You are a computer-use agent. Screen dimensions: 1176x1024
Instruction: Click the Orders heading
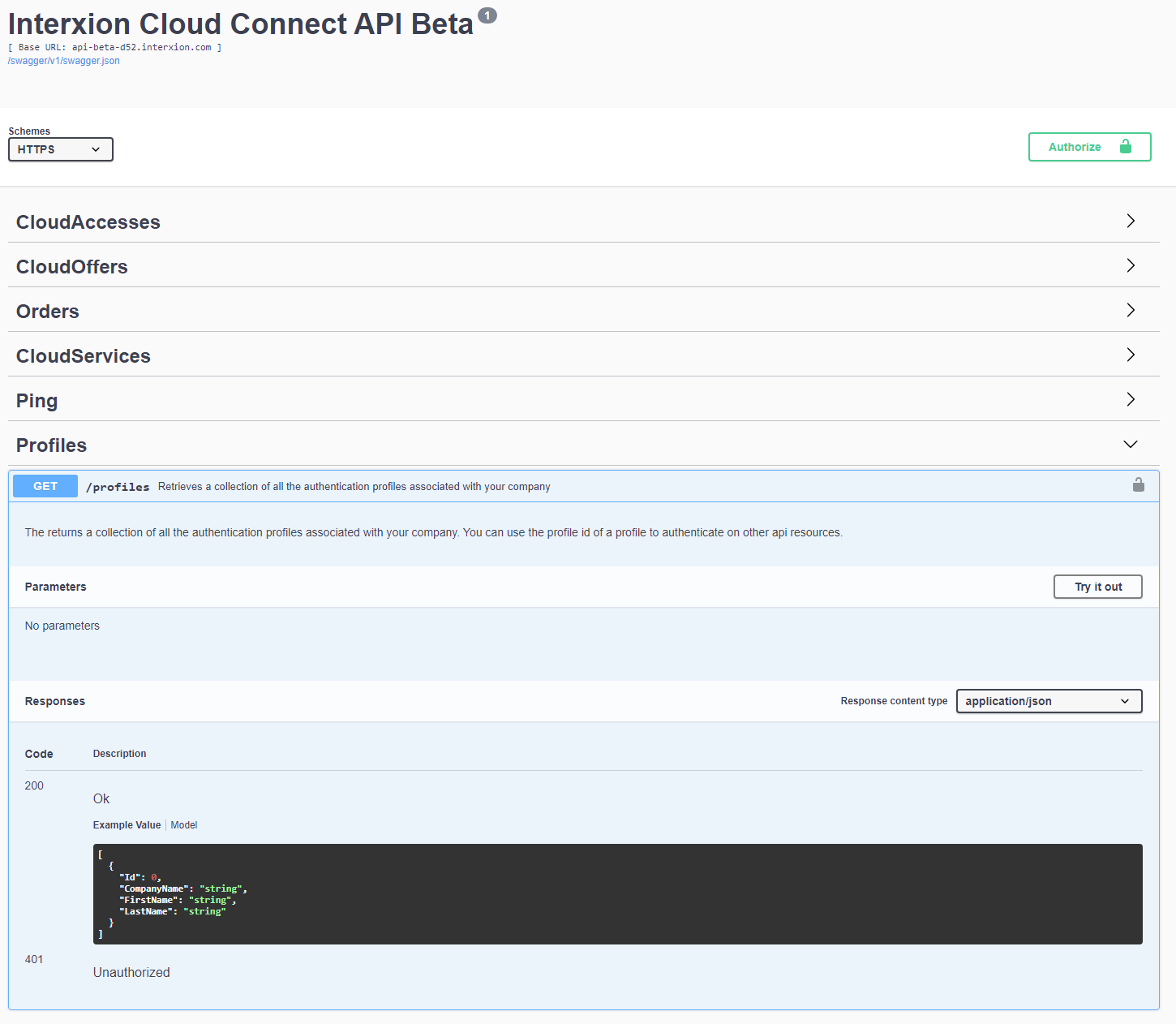coord(48,312)
